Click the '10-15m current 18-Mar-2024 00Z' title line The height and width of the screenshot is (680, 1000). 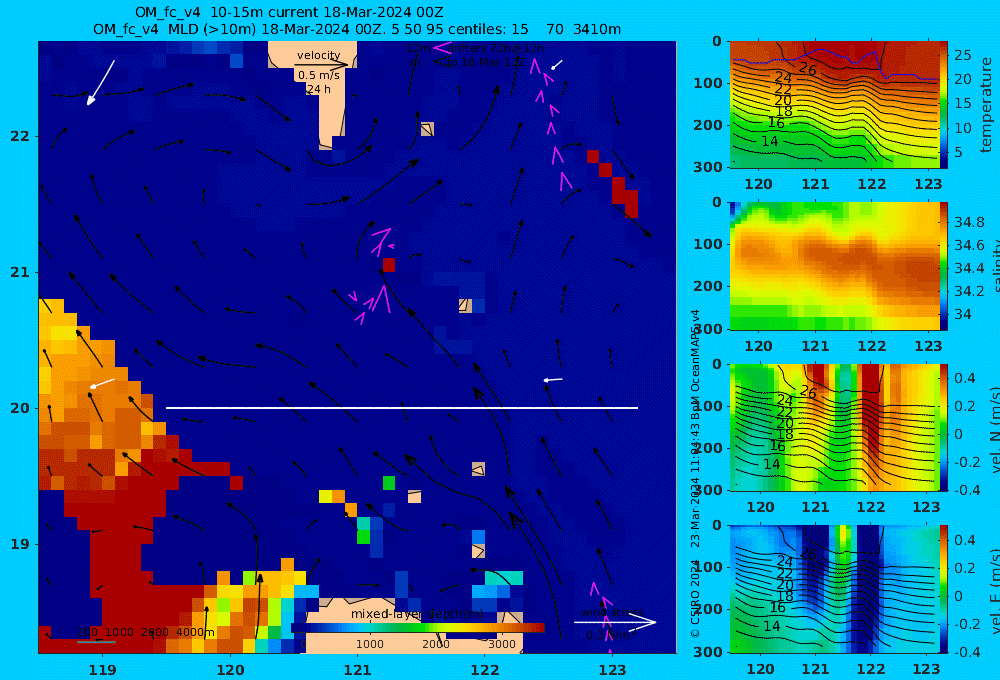[x=289, y=13]
